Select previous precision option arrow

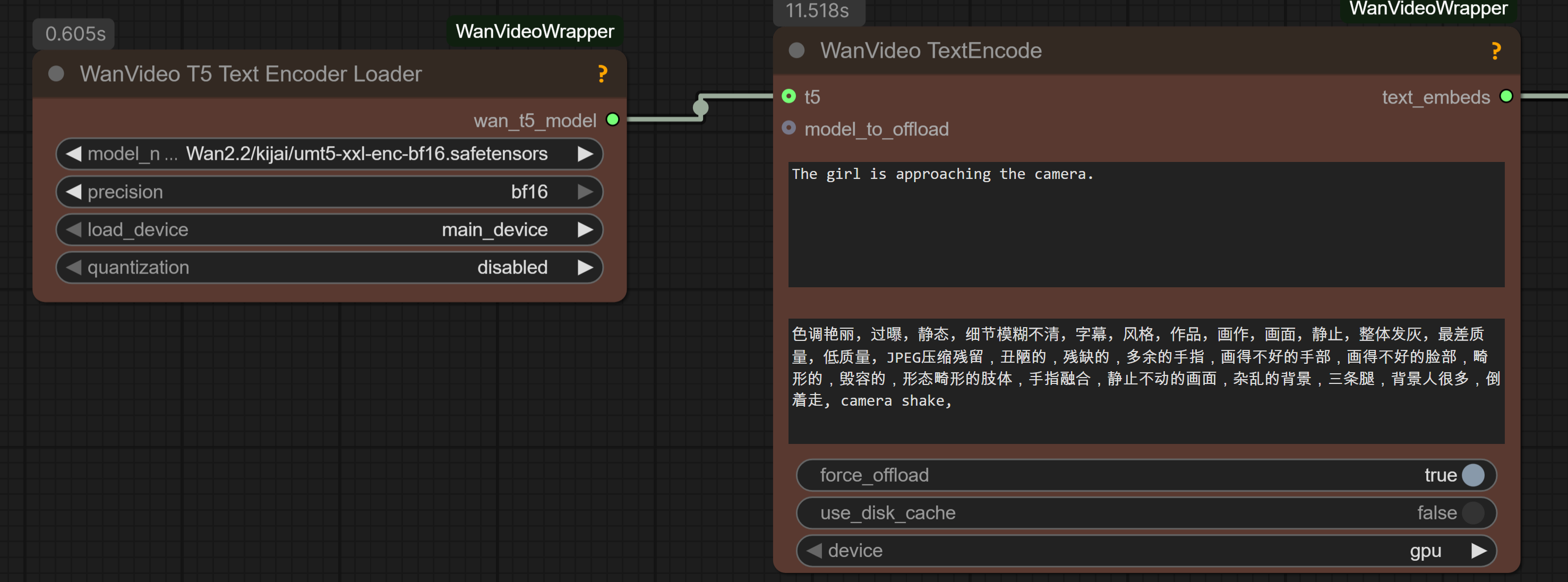(x=74, y=192)
